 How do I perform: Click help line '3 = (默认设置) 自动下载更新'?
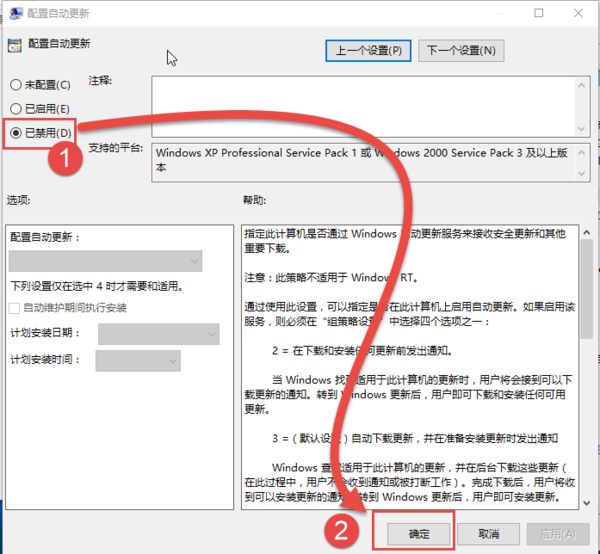pyautogui.click(x=342, y=438)
